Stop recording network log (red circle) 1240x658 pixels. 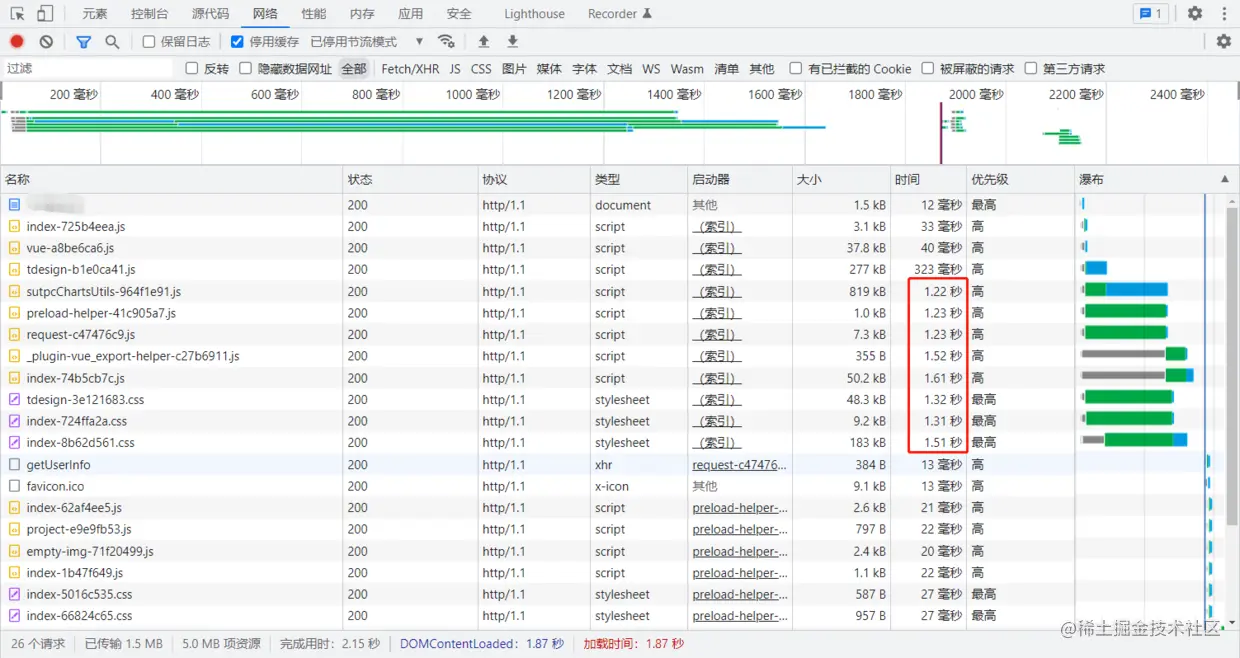(17, 42)
